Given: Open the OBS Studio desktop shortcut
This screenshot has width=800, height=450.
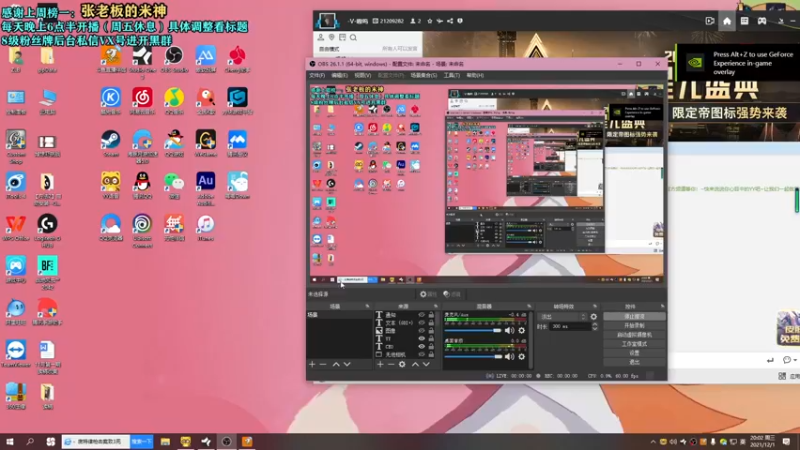Looking at the screenshot, I should tap(173, 56).
